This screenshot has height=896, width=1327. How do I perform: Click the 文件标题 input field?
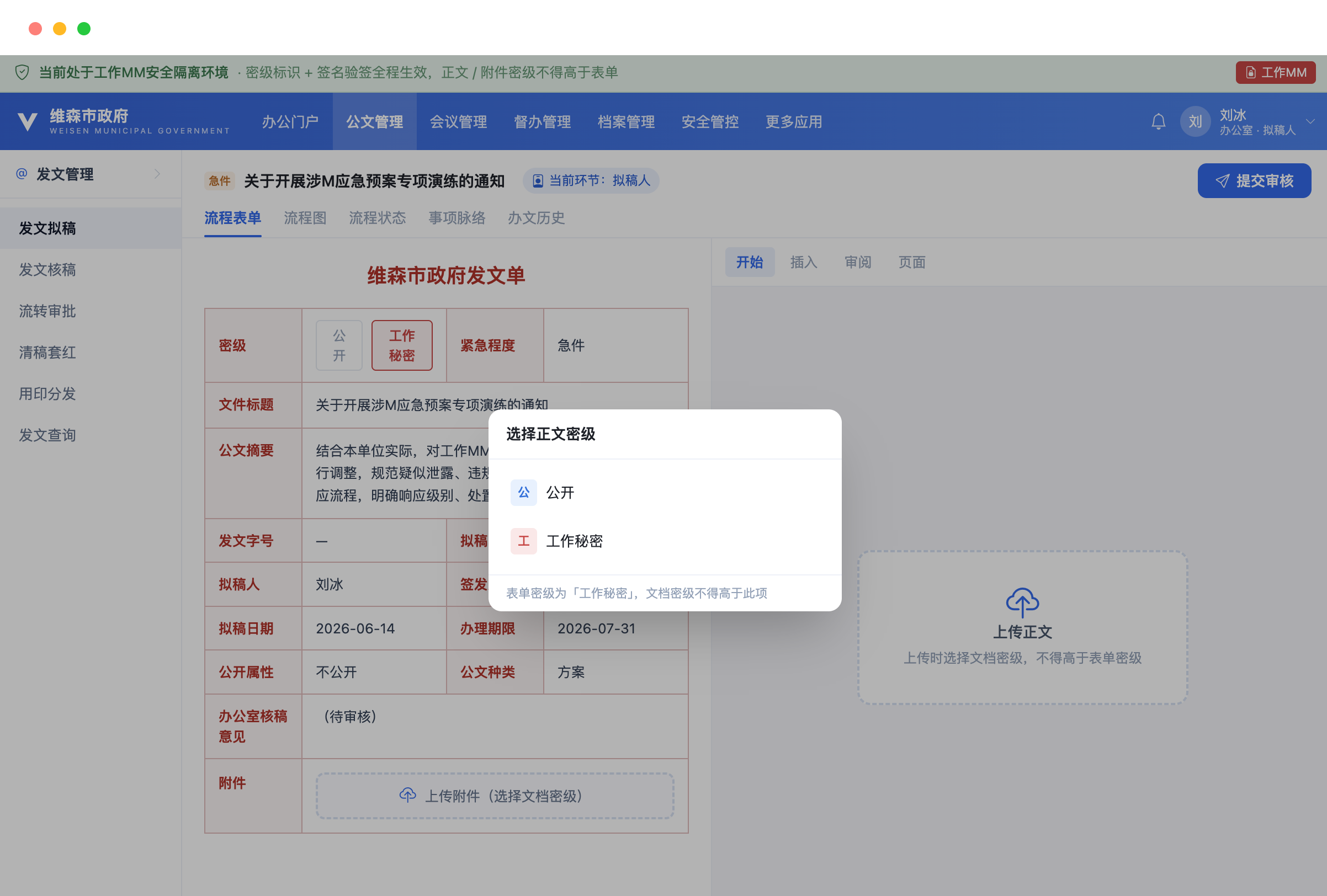coord(495,404)
